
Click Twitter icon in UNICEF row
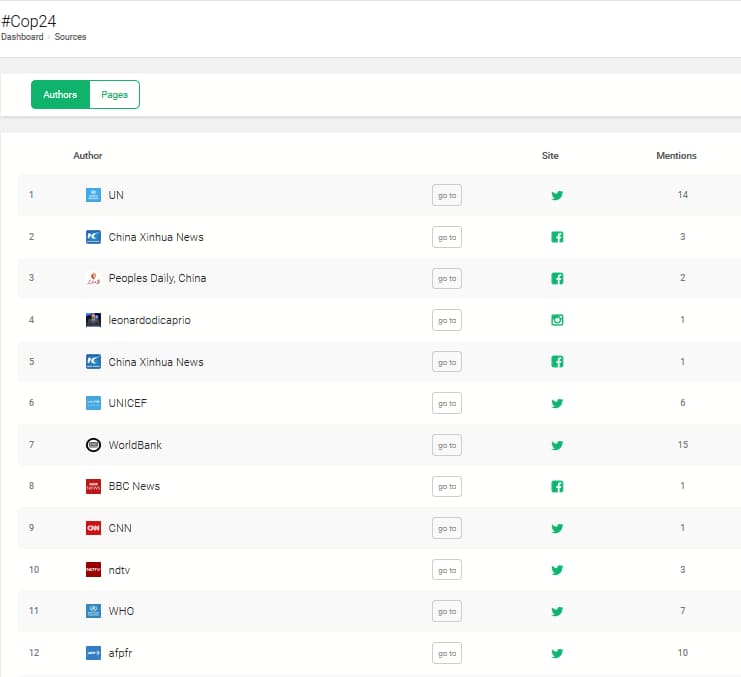point(557,403)
